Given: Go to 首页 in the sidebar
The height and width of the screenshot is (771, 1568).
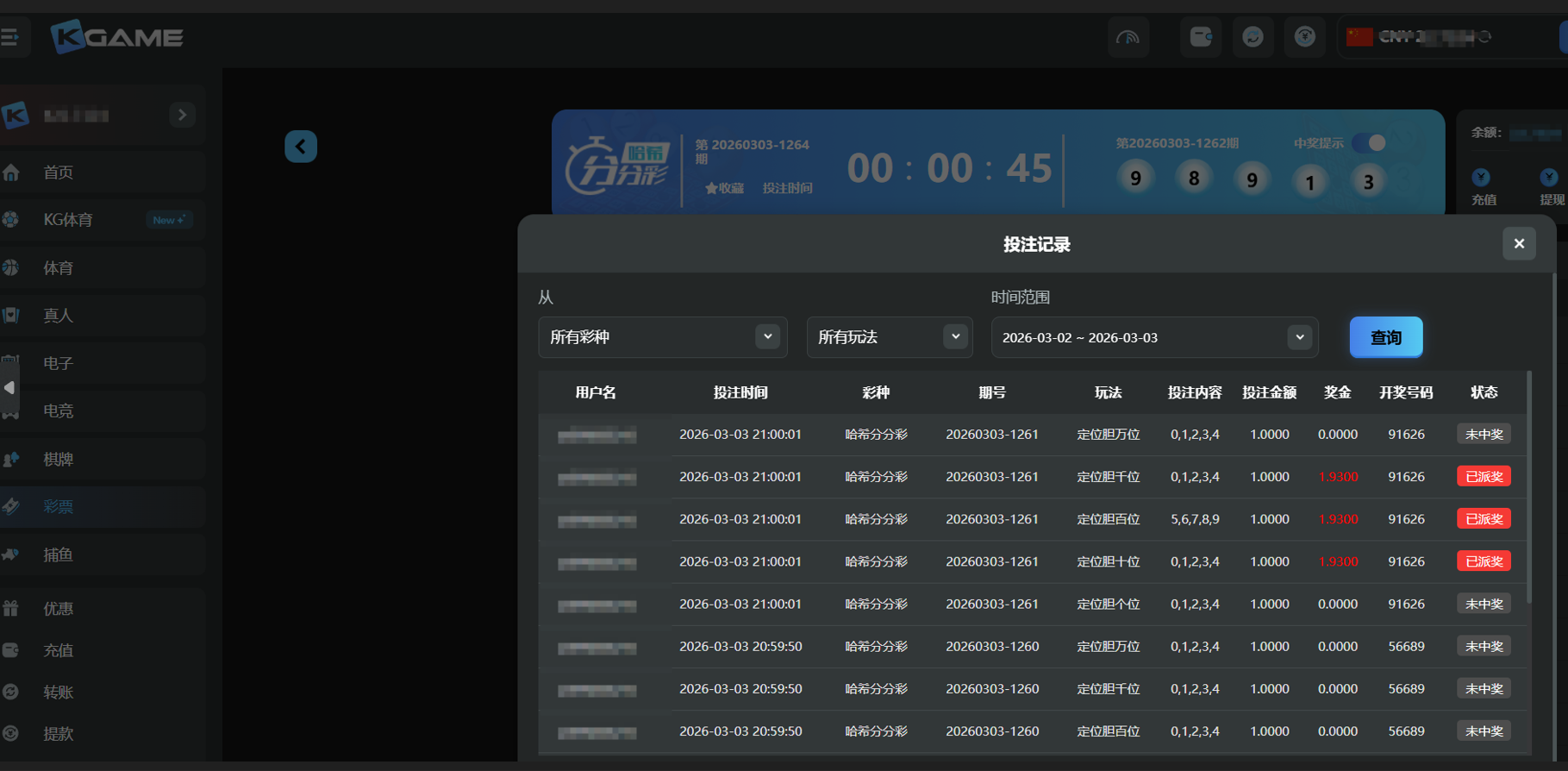Looking at the screenshot, I should click(59, 172).
